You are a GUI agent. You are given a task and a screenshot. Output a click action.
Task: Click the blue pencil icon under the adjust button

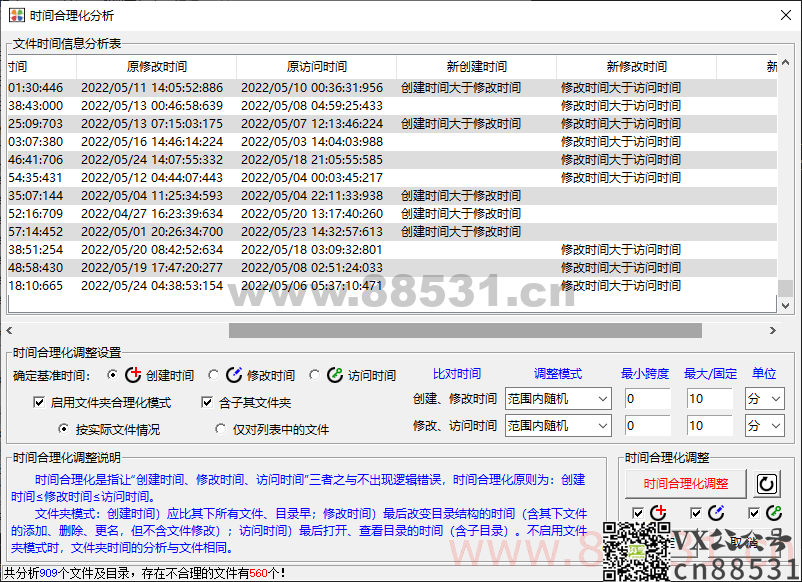[x=716, y=512]
